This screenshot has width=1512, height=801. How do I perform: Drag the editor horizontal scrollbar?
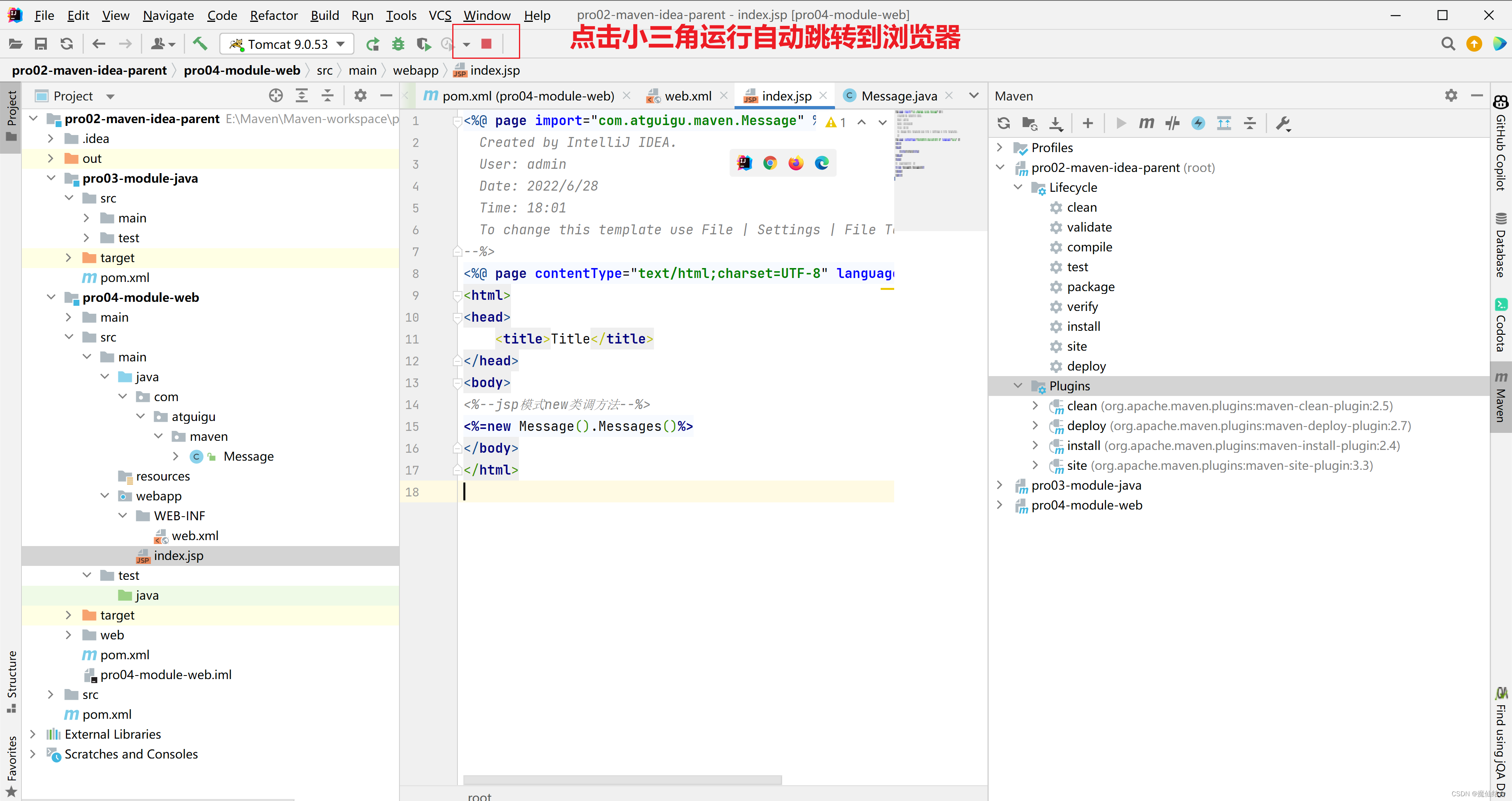tap(622, 779)
